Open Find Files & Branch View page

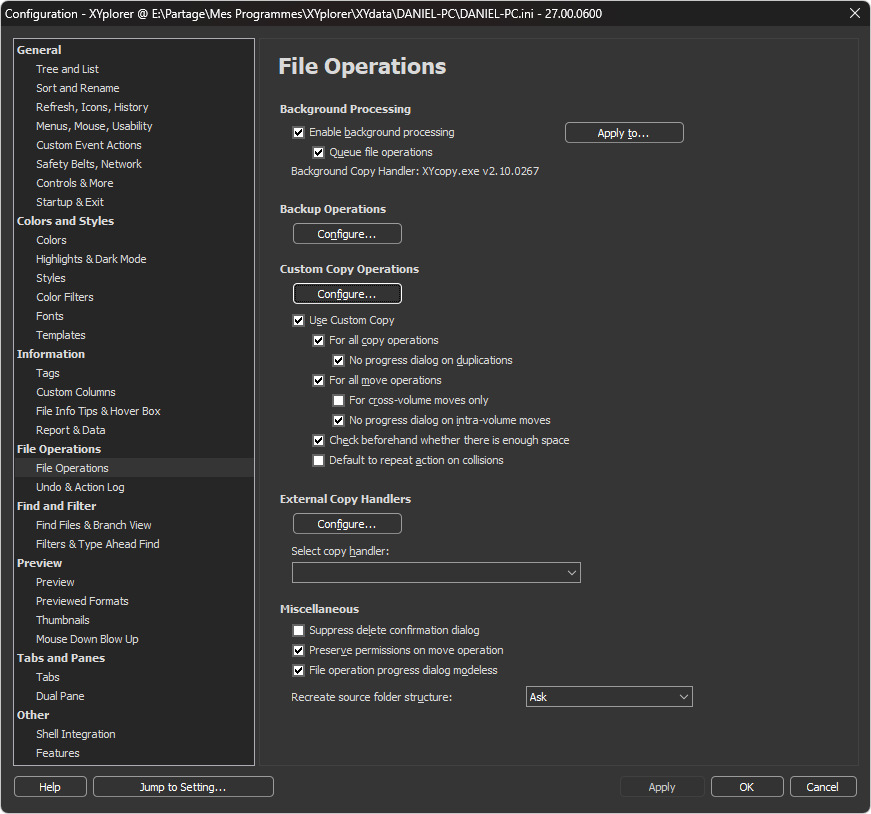click(93, 525)
